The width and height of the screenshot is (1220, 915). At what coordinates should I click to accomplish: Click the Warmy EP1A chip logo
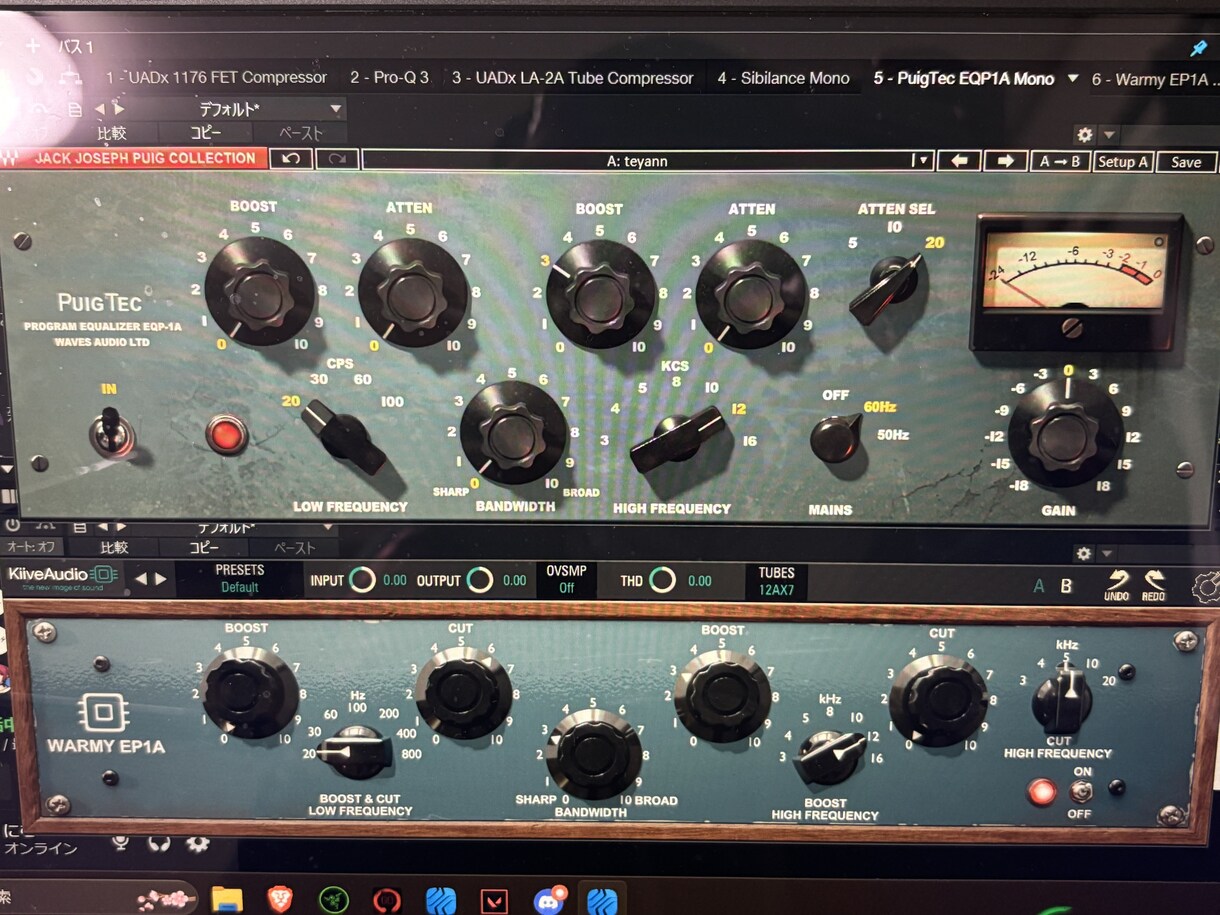pyautogui.click(x=102, y=713)
